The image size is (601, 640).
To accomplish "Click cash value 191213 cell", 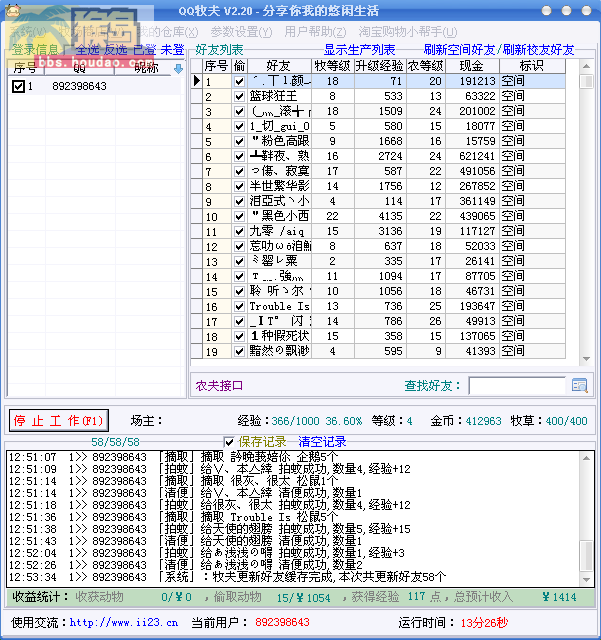I will (x=472, y=81).
